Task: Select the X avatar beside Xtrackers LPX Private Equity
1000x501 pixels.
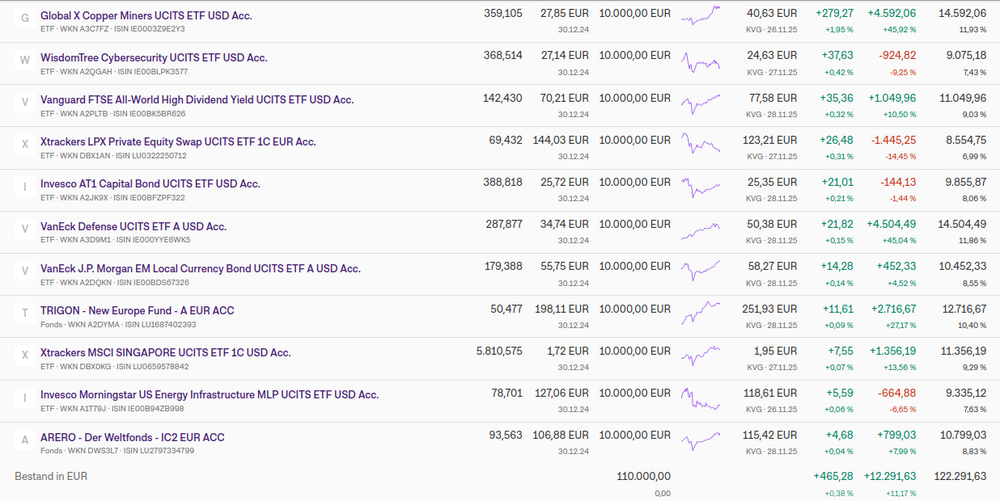Action: [x=25, y=146]
